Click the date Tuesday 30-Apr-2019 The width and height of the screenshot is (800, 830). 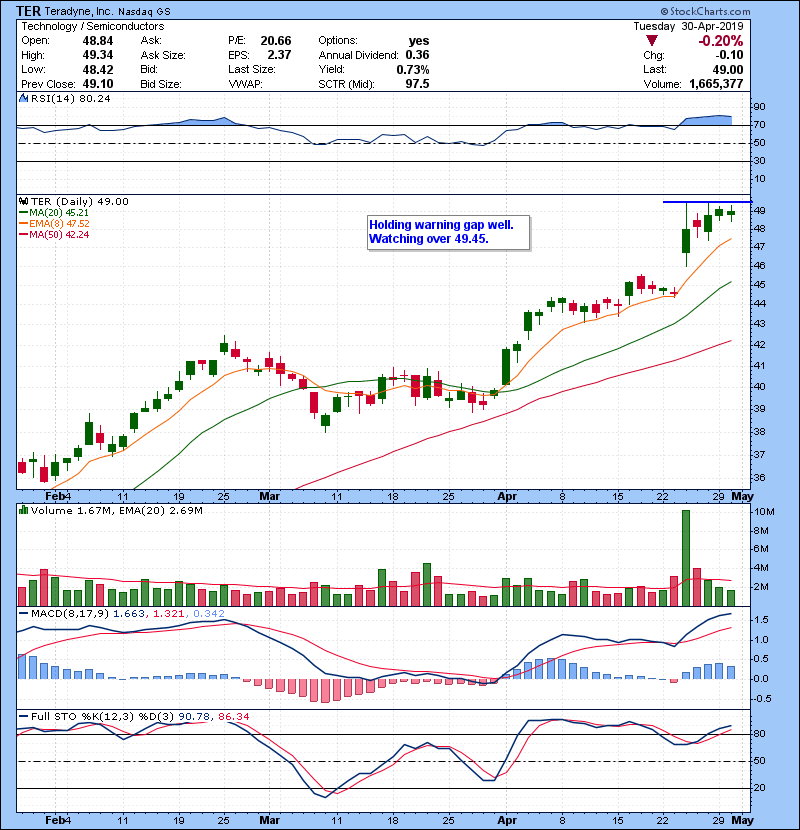coord(688,26)
